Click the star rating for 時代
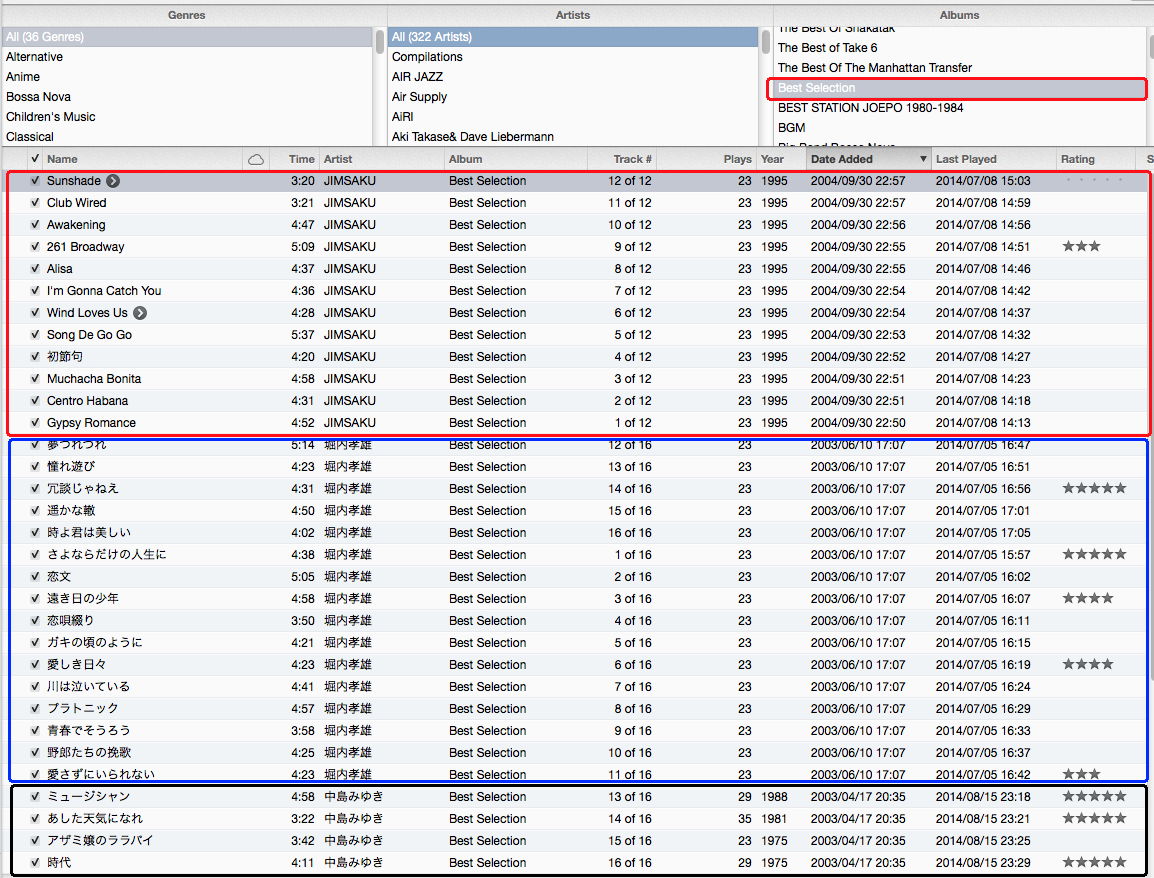 1094,863
